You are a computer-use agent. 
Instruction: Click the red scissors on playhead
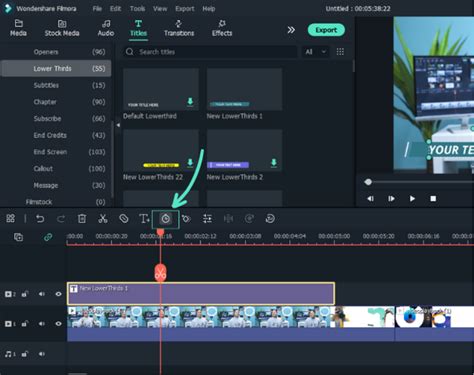(160, 273)
